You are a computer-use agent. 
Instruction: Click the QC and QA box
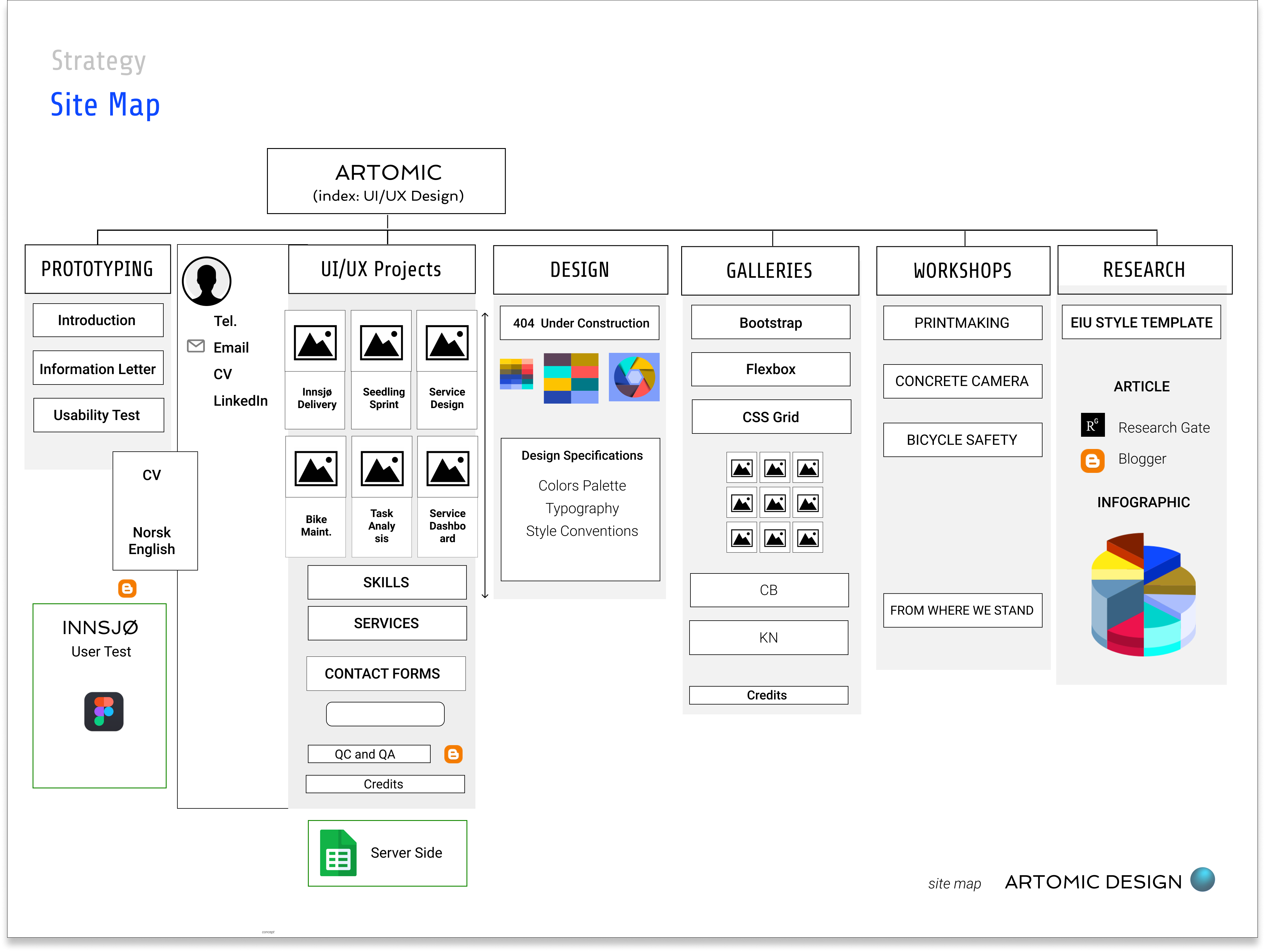[369, 754]
